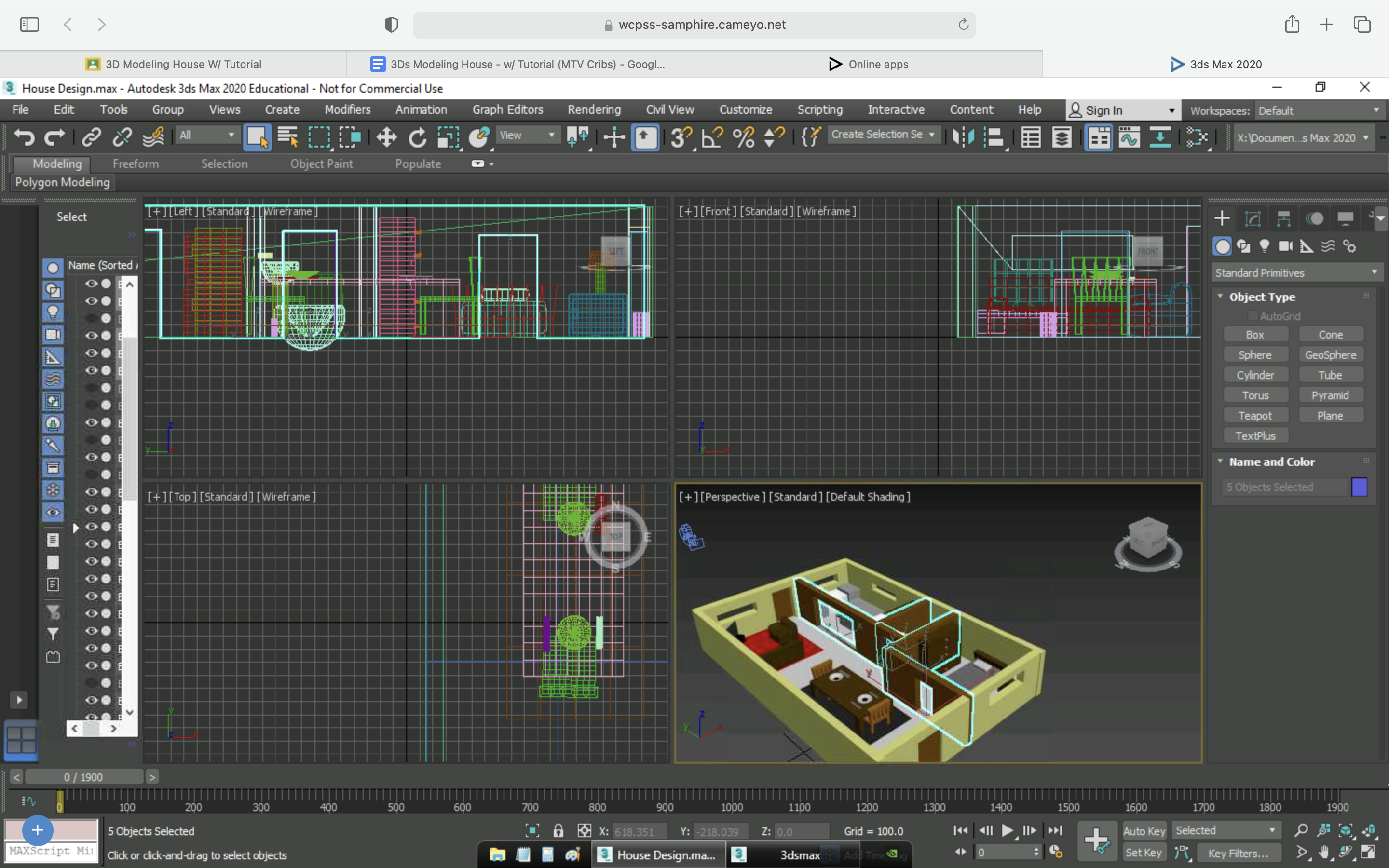The image size is (1389, 868).
Task: Expand Object Type panel disclosure arrow
Action: pos(1222,296)
